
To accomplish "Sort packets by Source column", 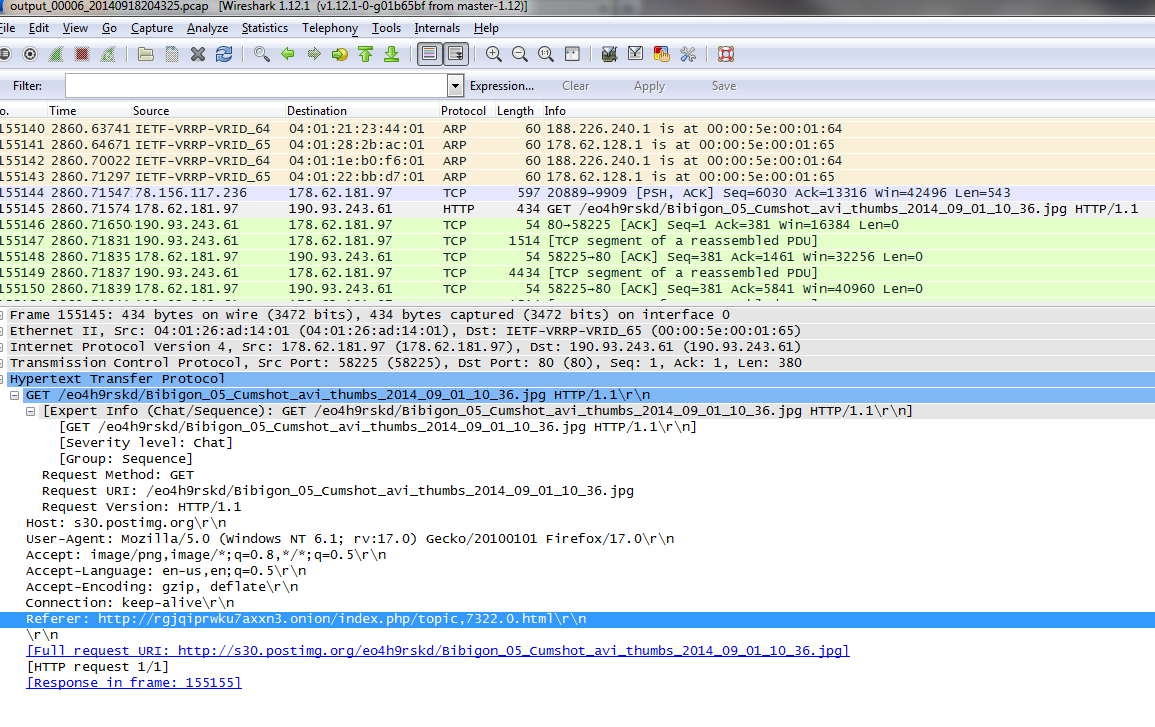I will tap(206, 111).
